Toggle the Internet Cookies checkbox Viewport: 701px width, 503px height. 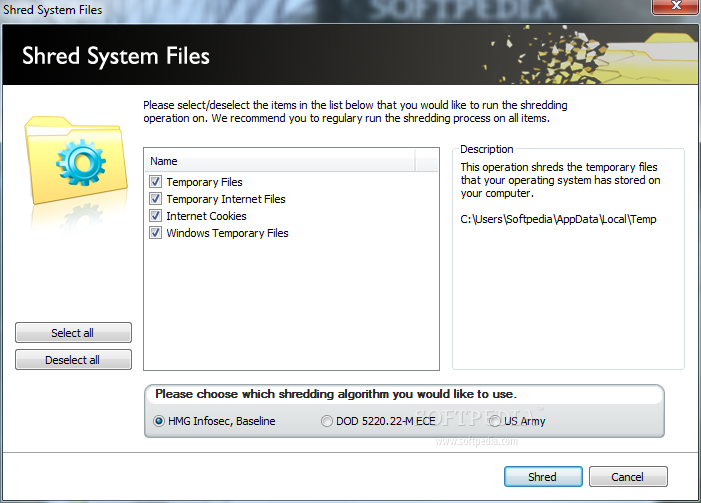tap(155, 216)
